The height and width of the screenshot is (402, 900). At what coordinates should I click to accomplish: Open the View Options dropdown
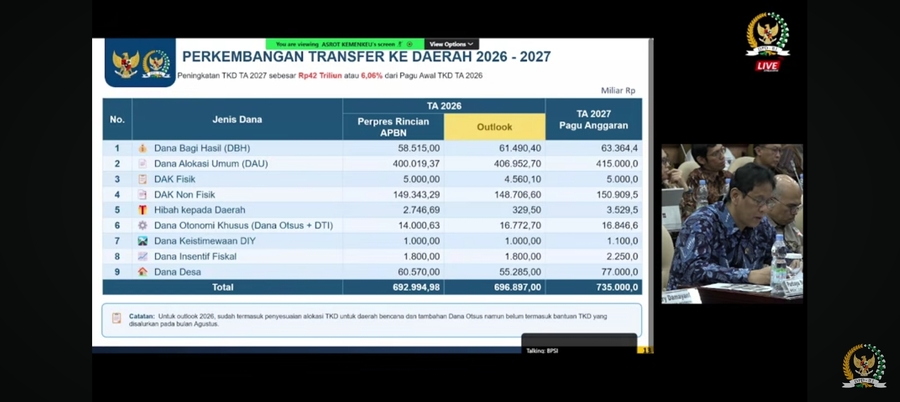(x=451, y=44)
